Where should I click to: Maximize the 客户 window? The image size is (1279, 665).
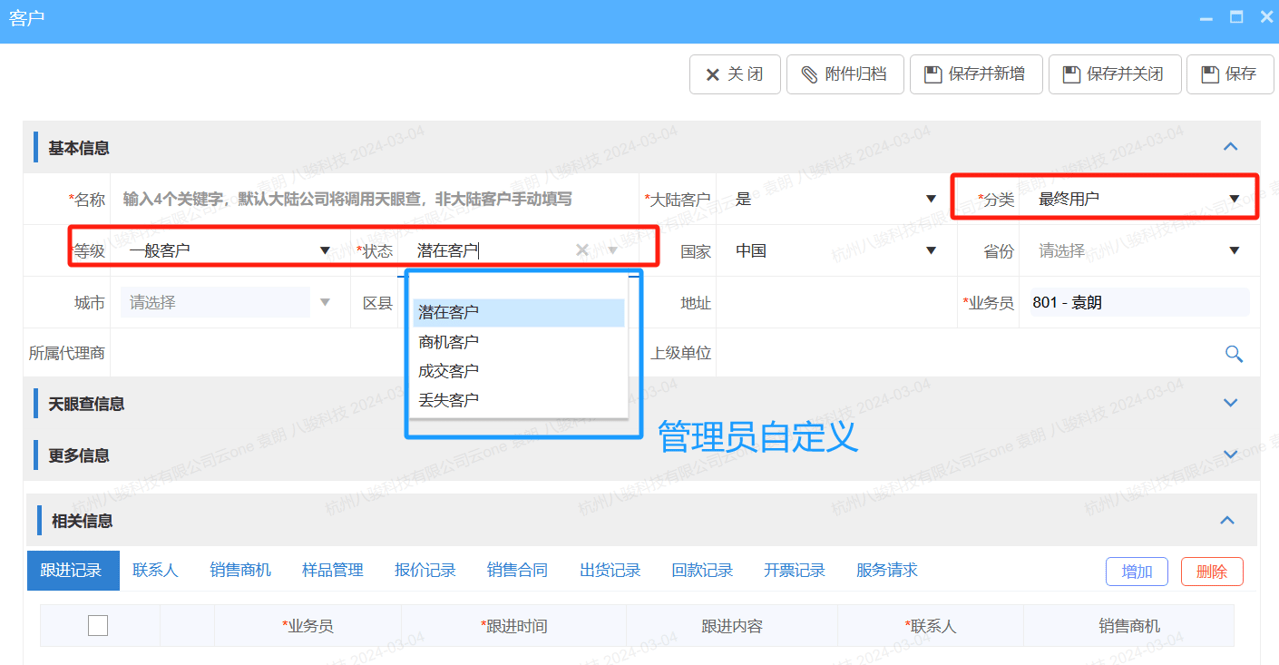pyautogui.click(x=1236, y=17)
